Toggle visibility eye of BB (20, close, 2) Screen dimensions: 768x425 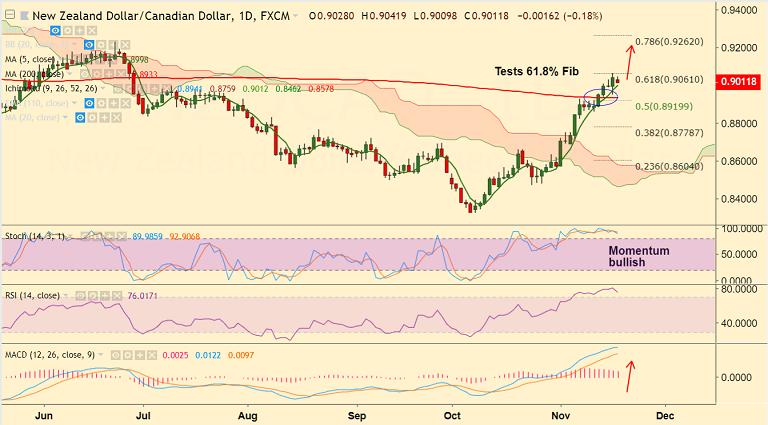[x=89, y=45]
